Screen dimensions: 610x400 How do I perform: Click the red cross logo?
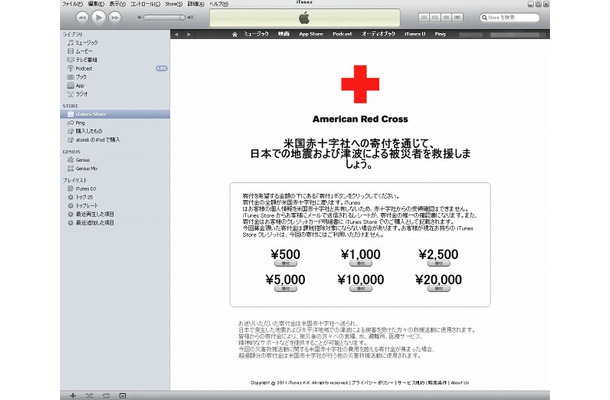tap(360, 84)
